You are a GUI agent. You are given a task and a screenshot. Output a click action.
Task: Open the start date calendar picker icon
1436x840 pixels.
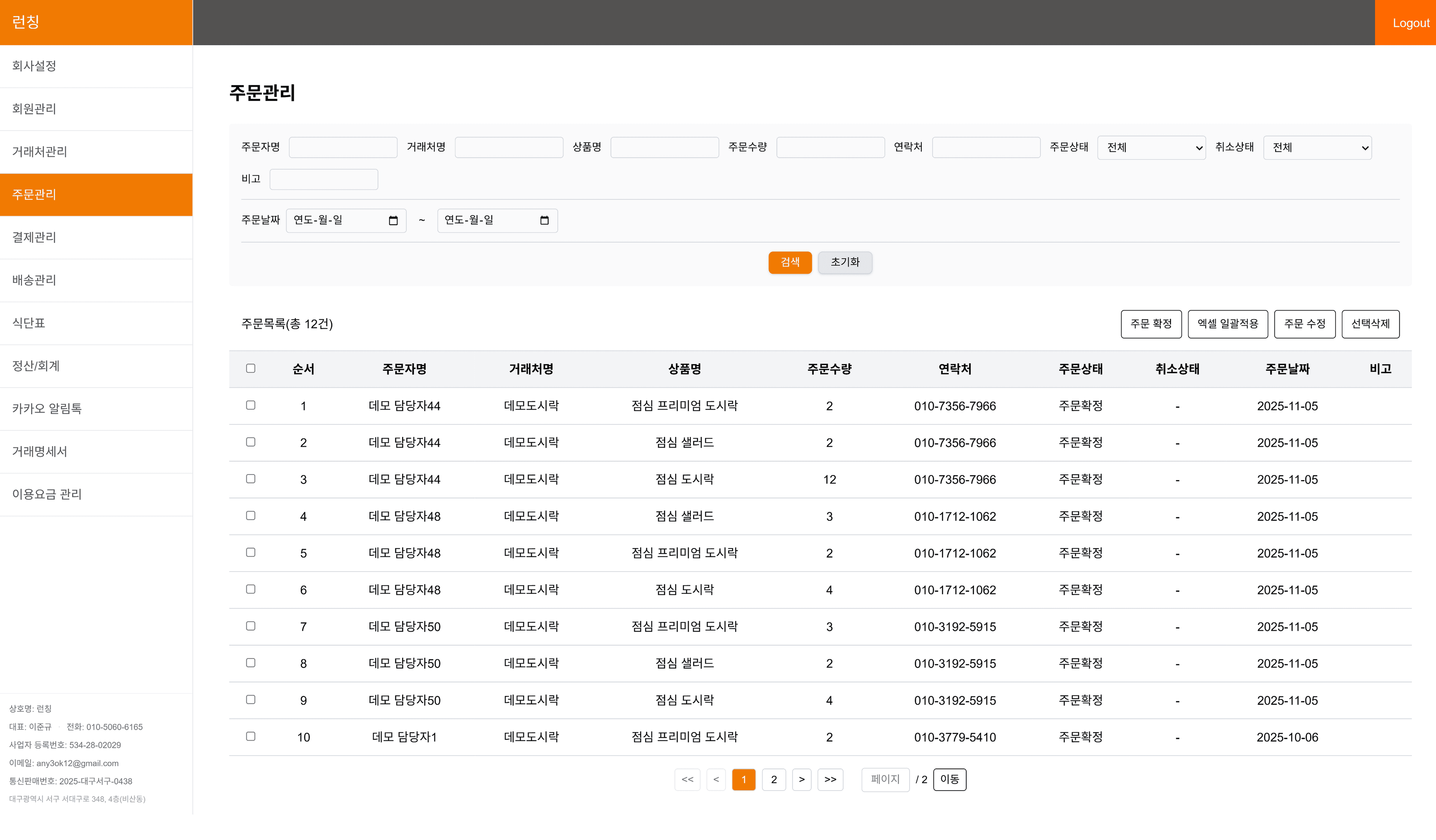pos(393,221)
